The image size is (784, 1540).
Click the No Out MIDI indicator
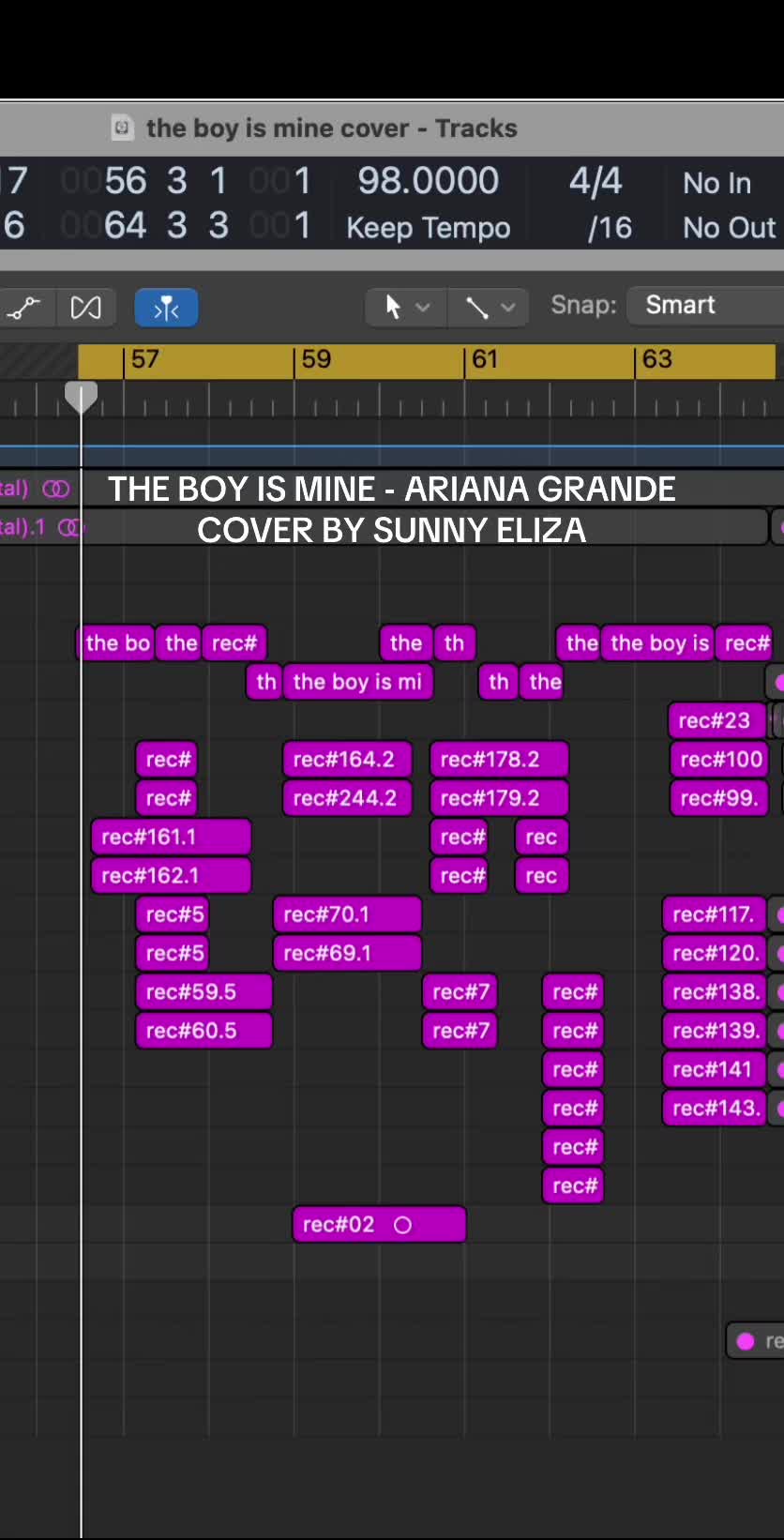pyautogui.click(x=729, y=228)
